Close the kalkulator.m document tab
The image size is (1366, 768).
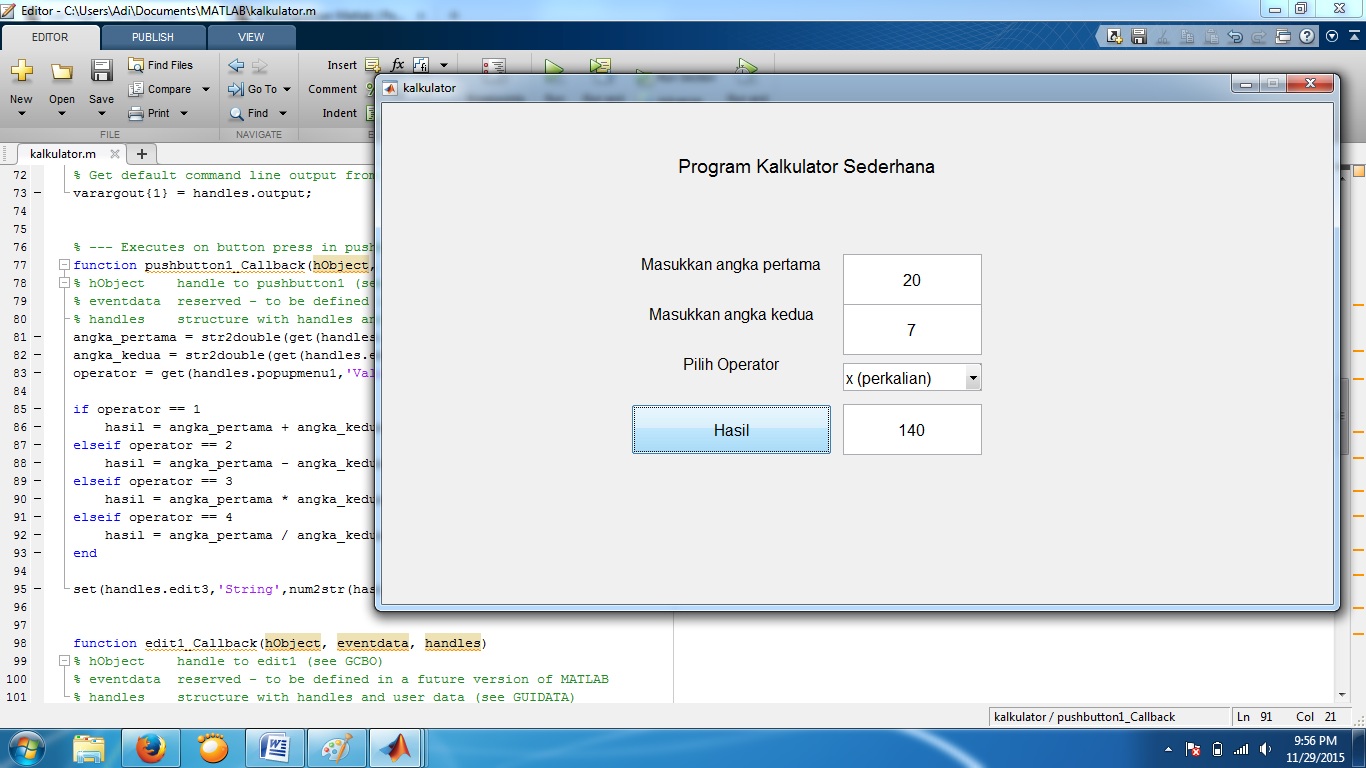tap(115, 154)
